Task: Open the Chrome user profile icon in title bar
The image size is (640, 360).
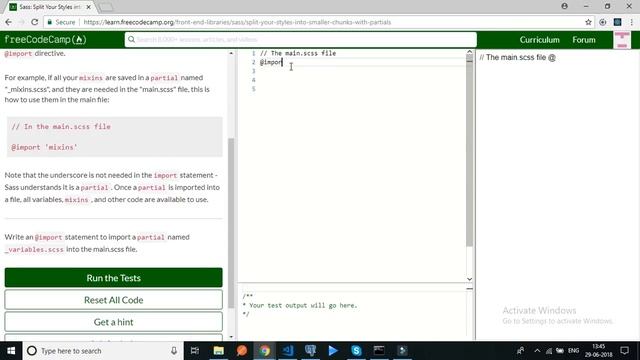Action: [x=564, y=6]
